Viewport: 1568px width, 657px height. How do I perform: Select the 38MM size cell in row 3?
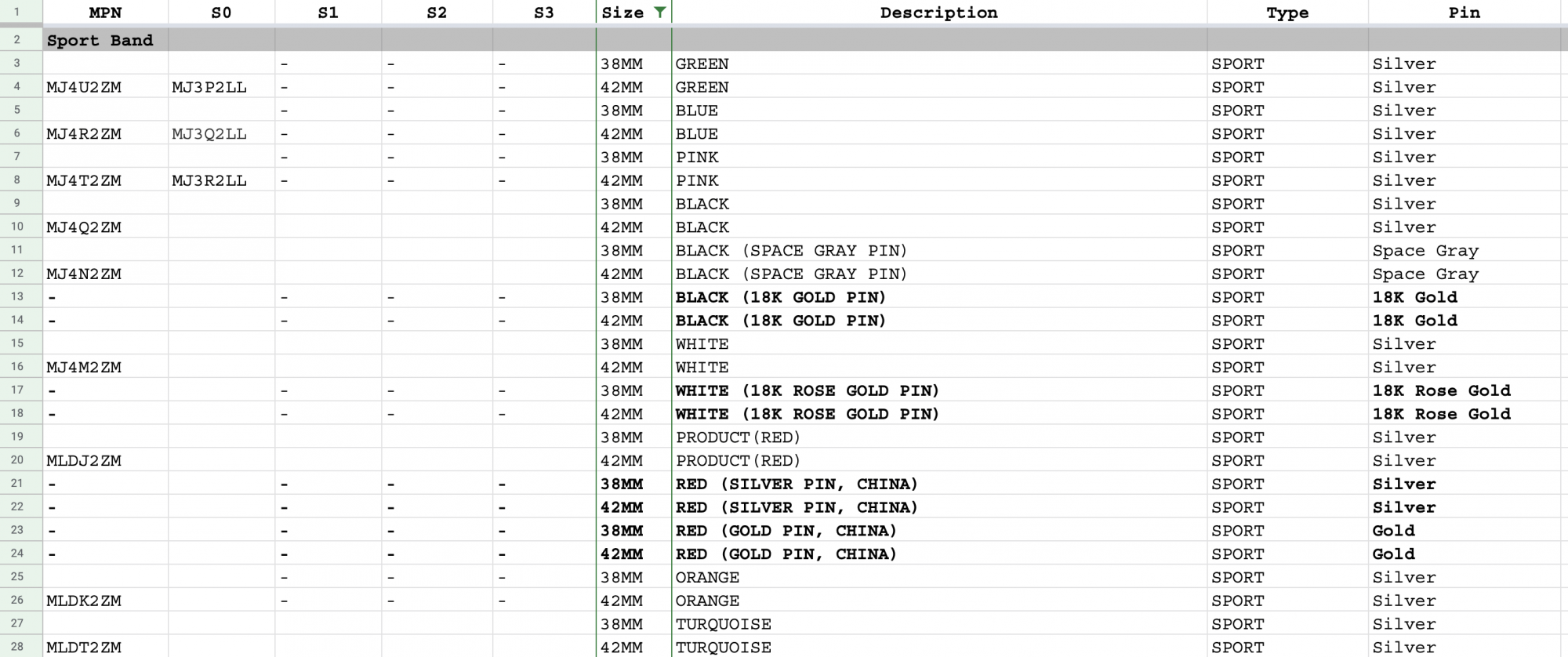tap(633, 64)
